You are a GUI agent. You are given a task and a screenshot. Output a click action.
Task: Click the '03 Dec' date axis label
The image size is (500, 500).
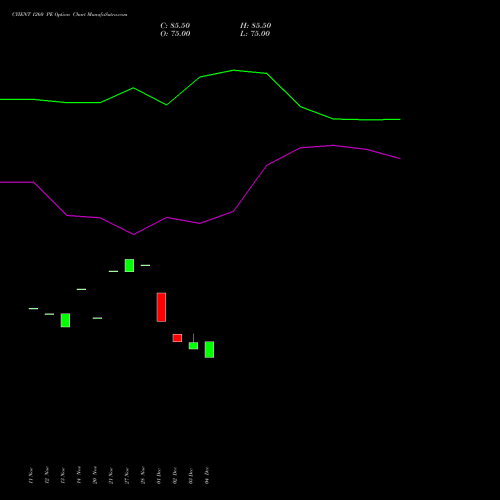(191, 475)
